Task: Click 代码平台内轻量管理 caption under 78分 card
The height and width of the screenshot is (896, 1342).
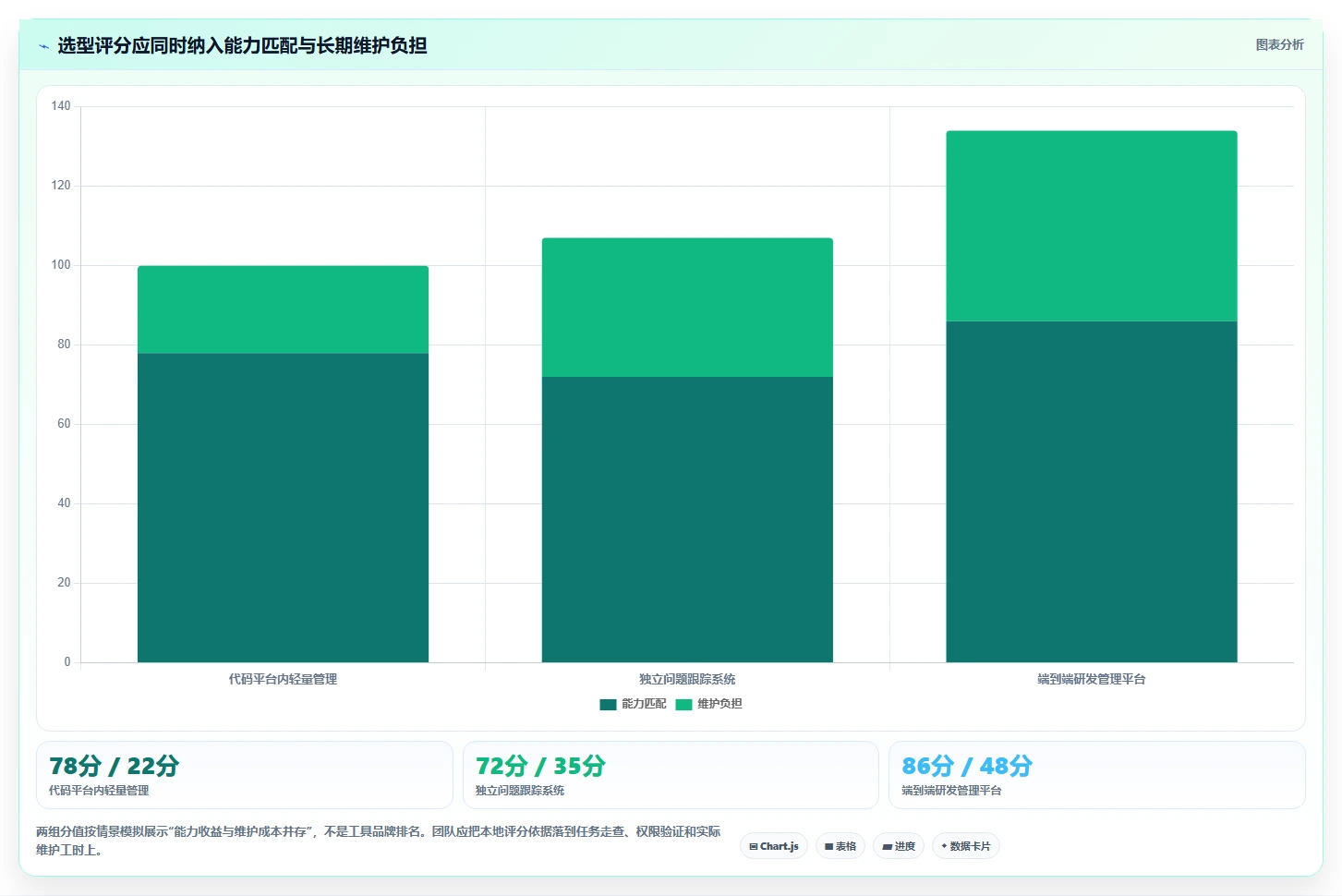Action: coord(99,791)
